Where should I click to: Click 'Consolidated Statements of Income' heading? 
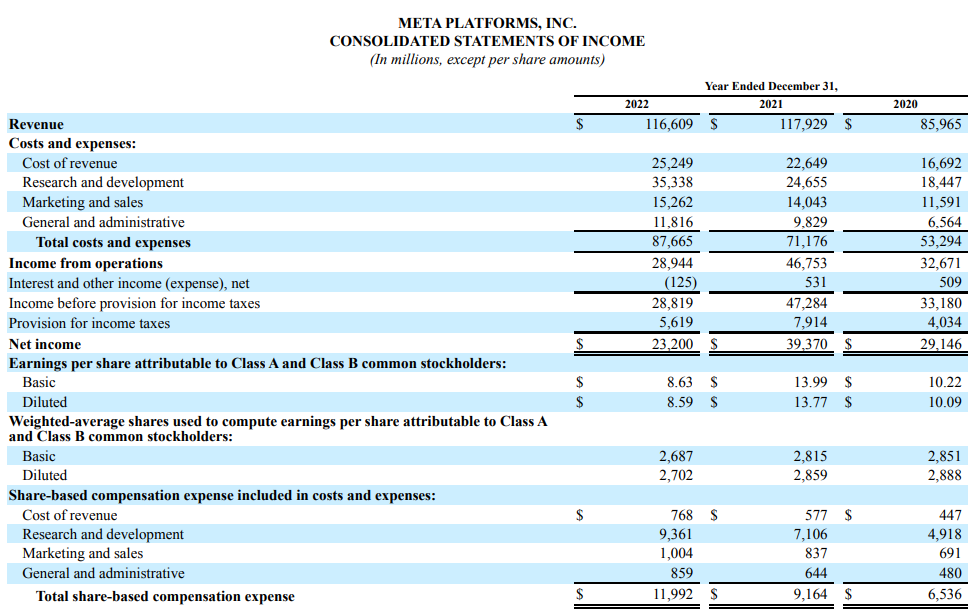487,41
